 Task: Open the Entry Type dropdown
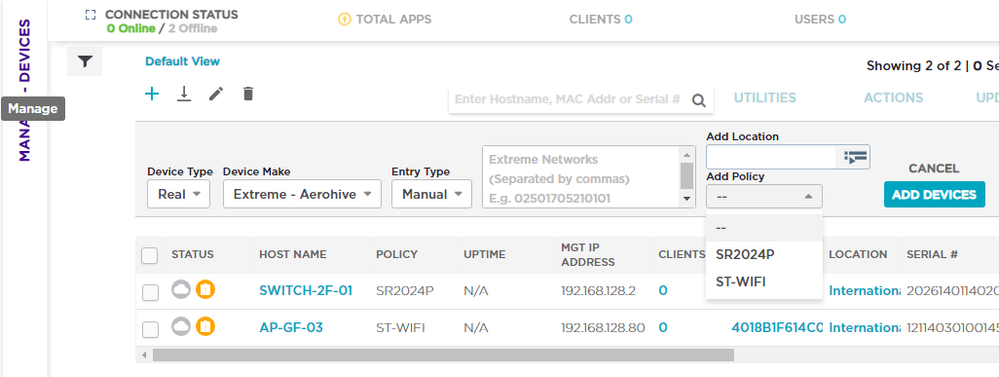431,194
